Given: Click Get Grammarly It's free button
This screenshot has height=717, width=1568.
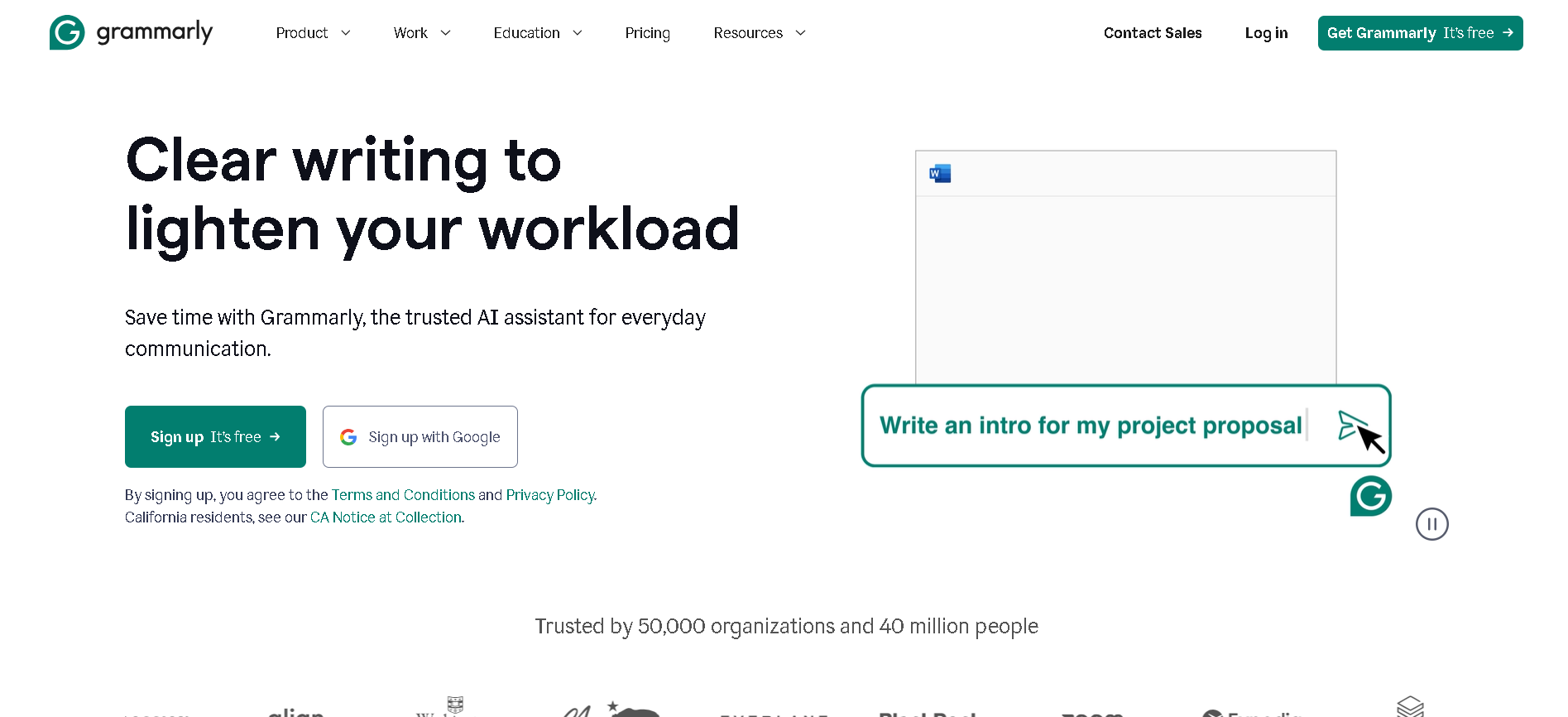Looking at the screenshot, I should 1420,33.
